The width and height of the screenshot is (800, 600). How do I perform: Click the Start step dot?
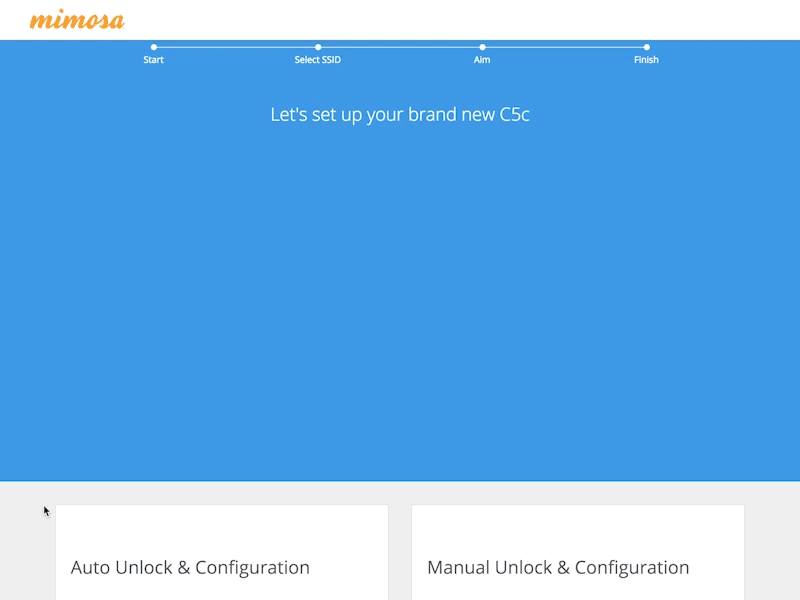click(x=154, y=47)
